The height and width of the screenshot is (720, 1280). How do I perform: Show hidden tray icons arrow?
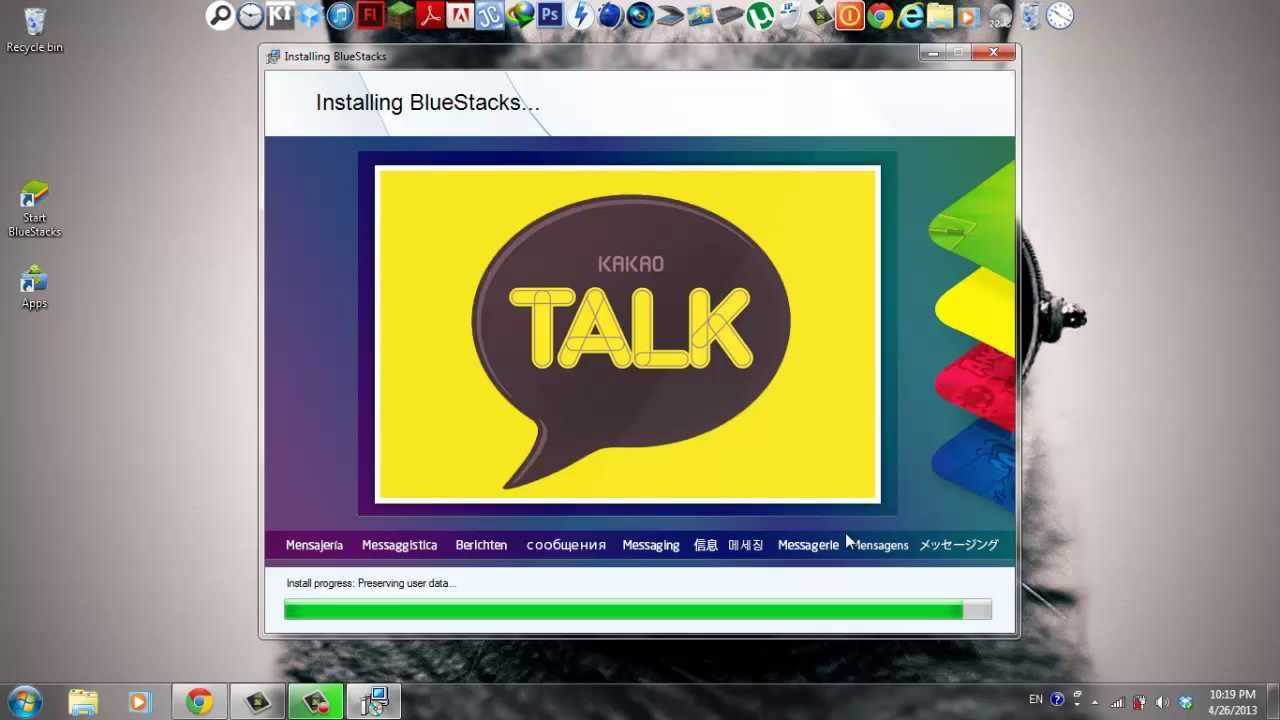(x=1095, y=702)
